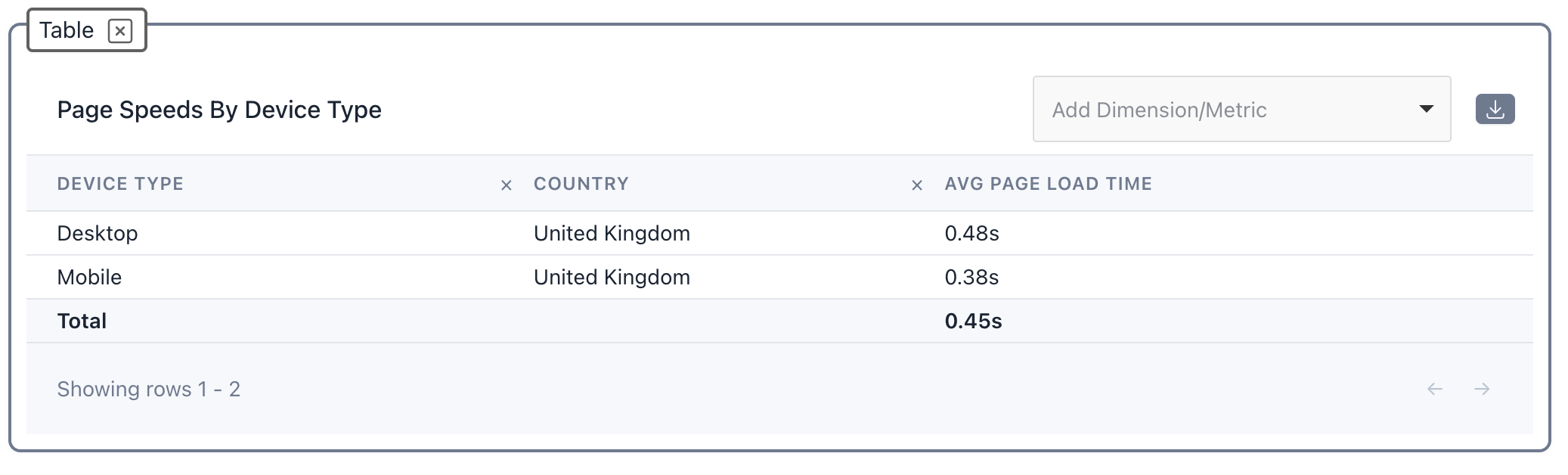Sort by Device Type column header
This screenshot has height=475, width=1568.
click(120, 184)
